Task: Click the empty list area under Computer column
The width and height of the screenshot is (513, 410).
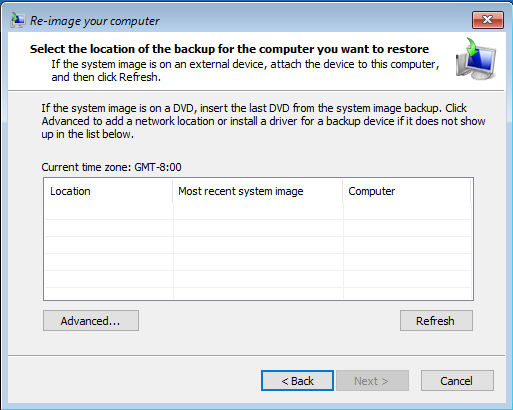Action: coord(407,250)
